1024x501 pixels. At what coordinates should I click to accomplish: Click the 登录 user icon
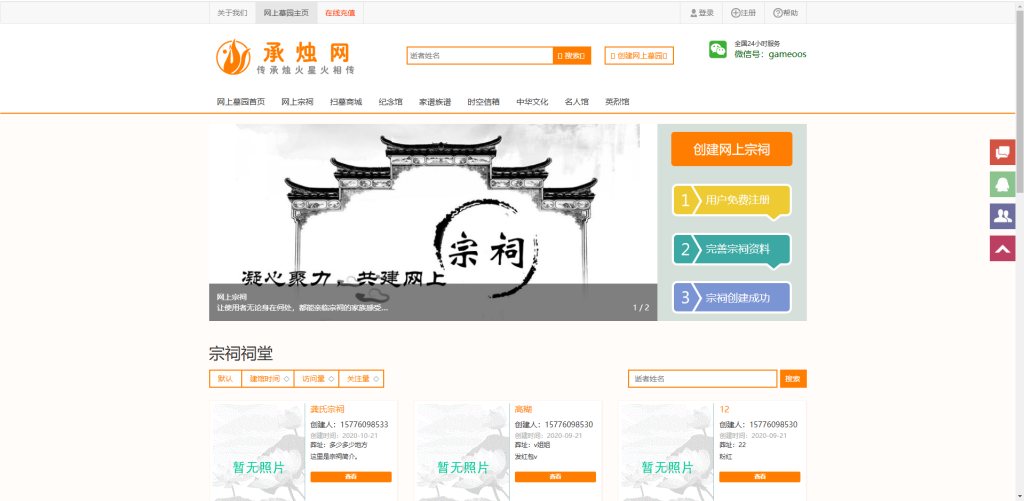click(x=694, y=13)
